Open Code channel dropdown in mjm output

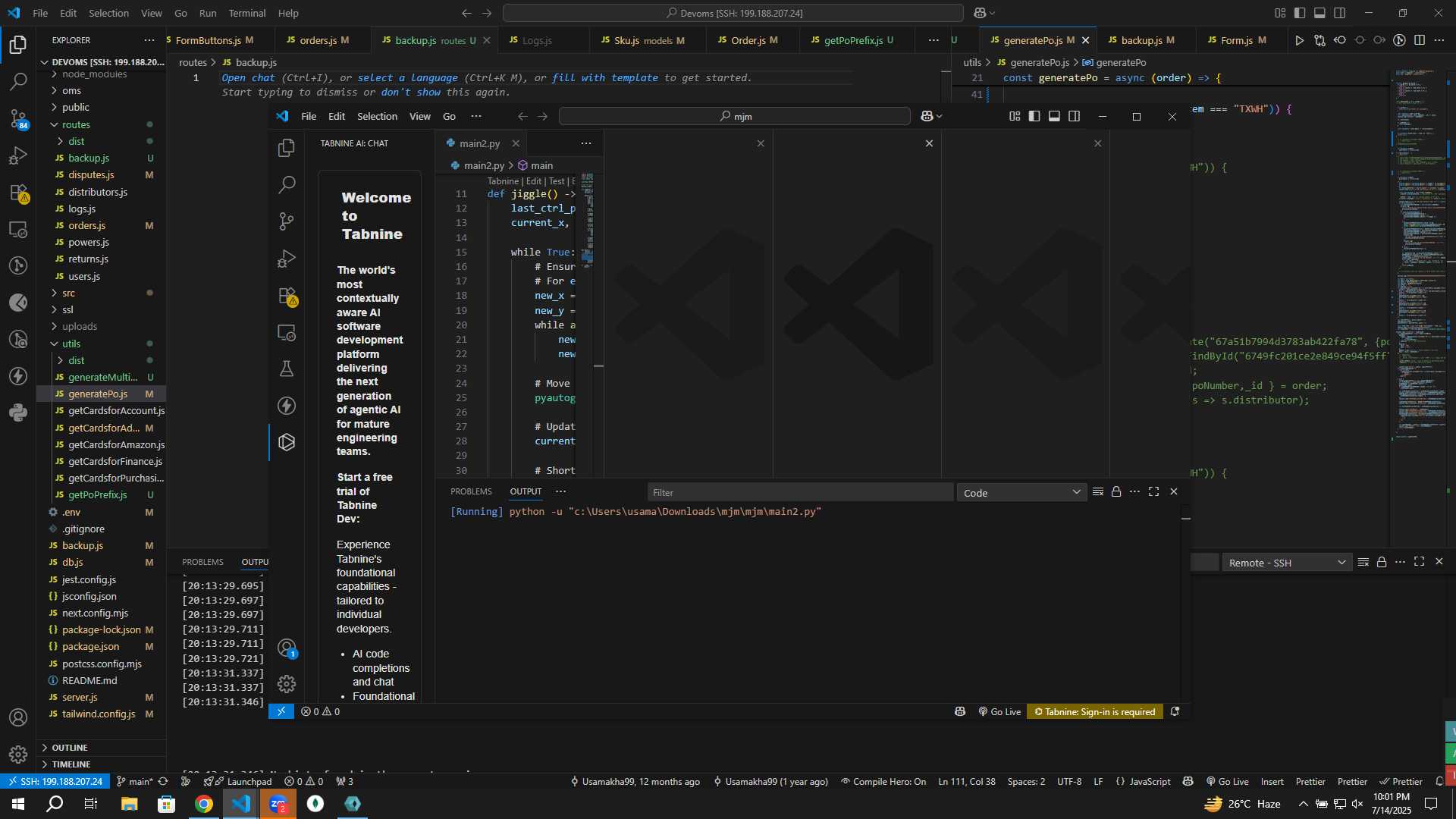1021,493
